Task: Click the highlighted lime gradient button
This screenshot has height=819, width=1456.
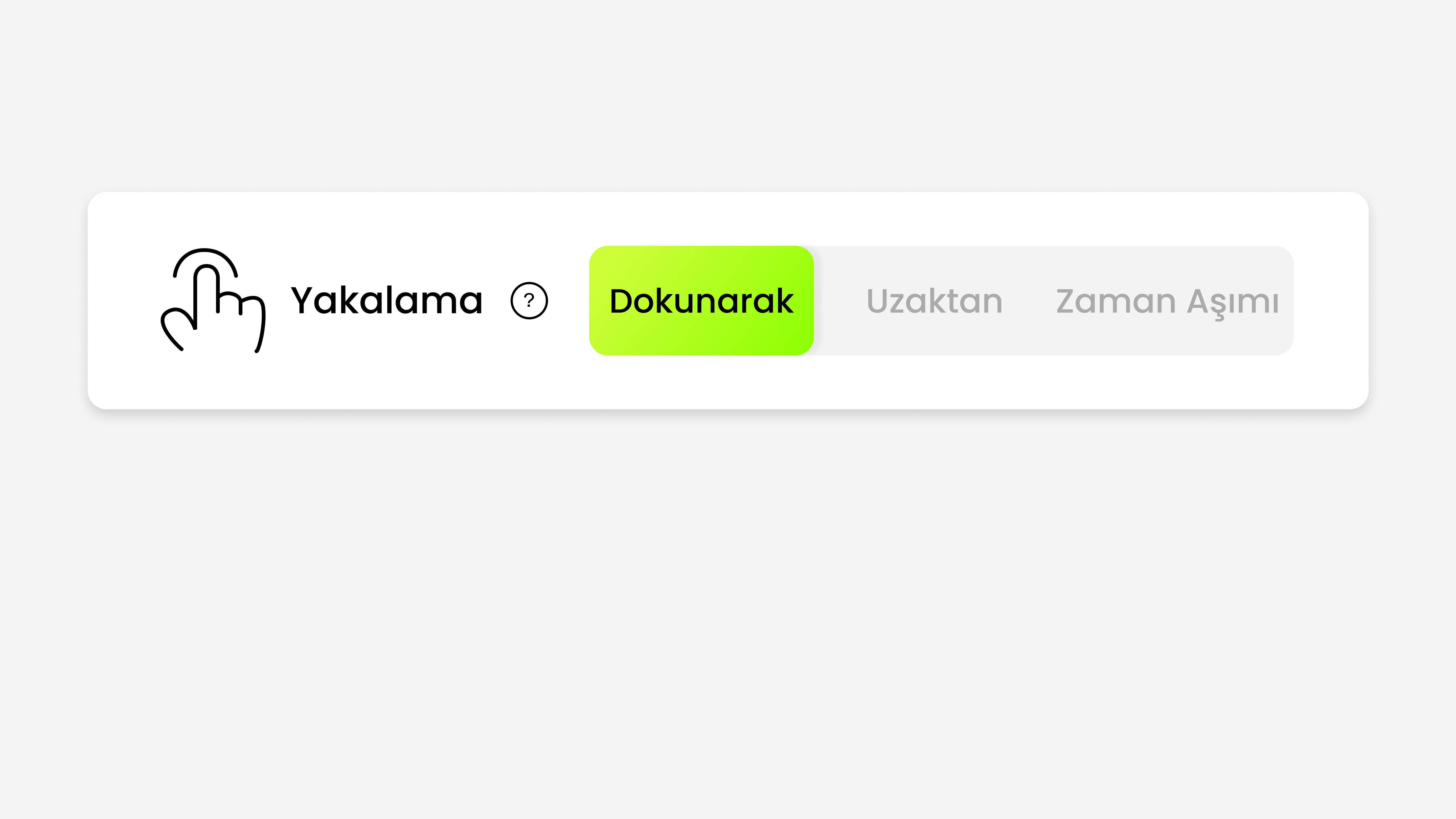Action: [701, 301]
